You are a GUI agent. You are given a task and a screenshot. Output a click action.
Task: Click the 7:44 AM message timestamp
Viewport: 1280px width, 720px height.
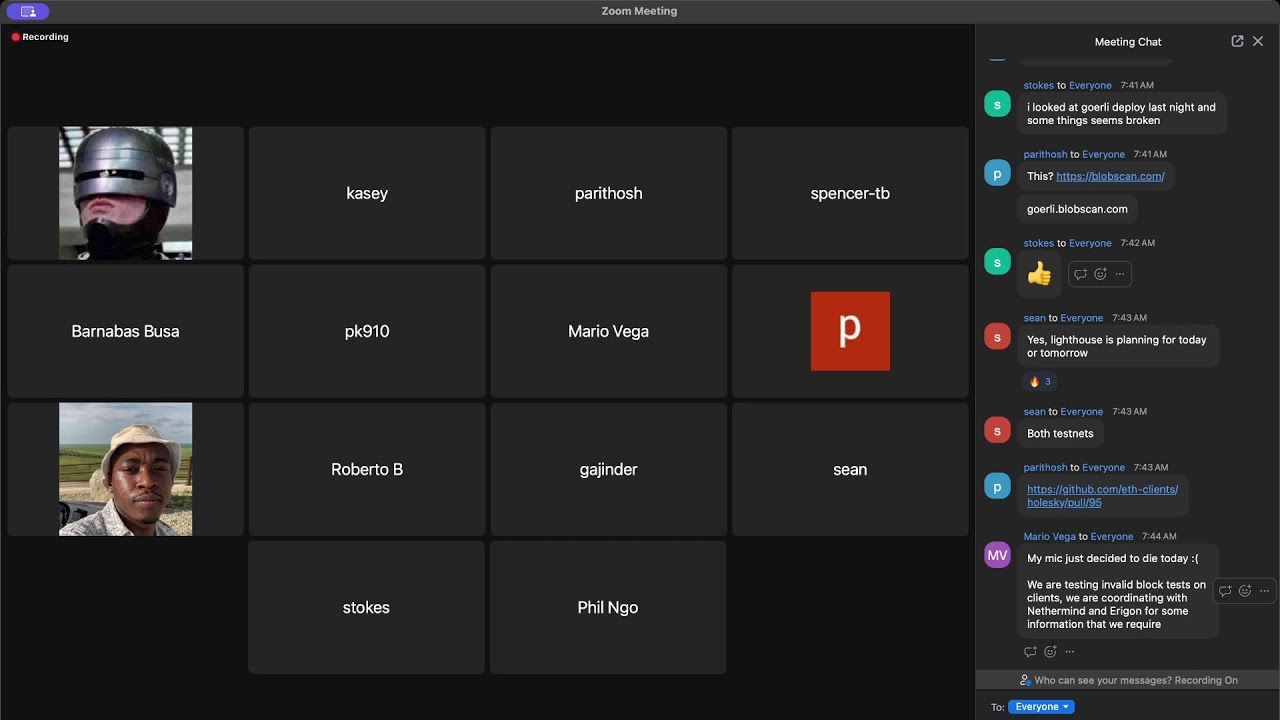tap(1159, 536)
